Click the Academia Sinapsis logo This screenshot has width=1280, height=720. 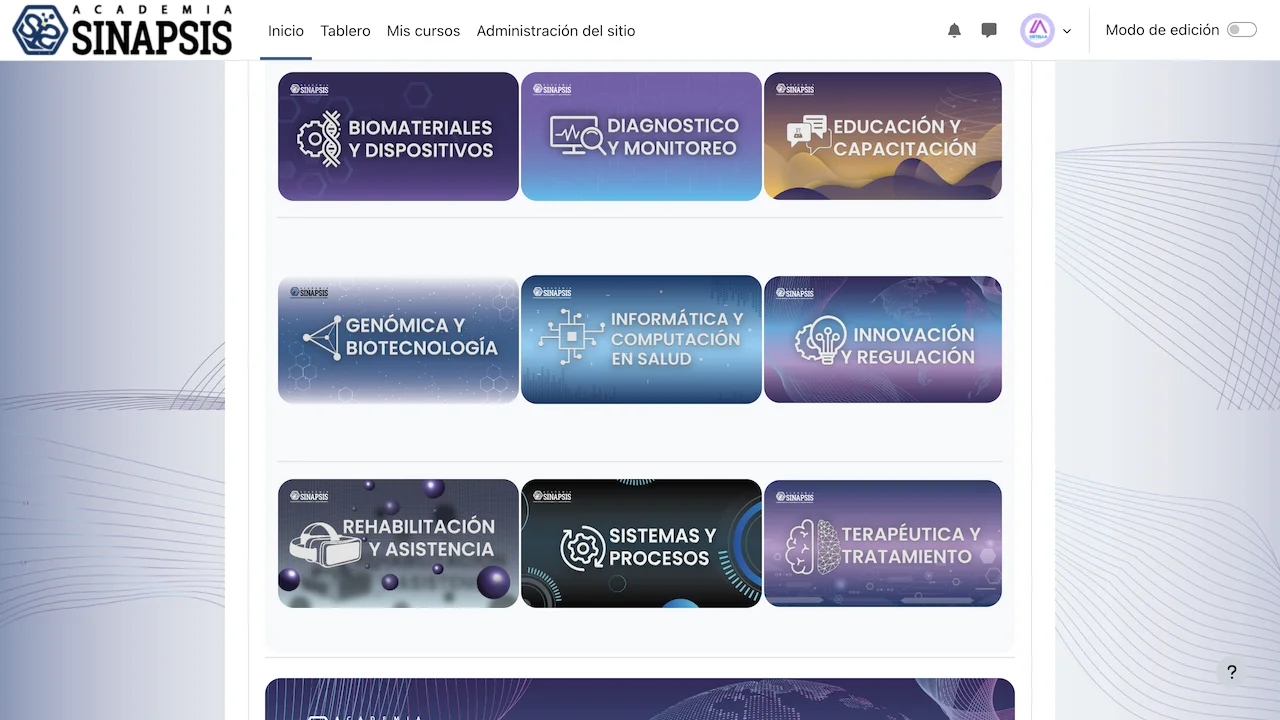point(123,30)
